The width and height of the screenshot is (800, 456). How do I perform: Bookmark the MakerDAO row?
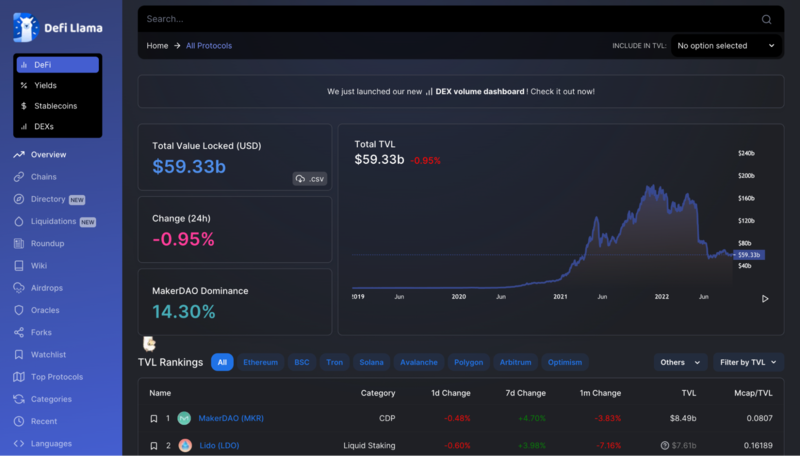[154, 418]
